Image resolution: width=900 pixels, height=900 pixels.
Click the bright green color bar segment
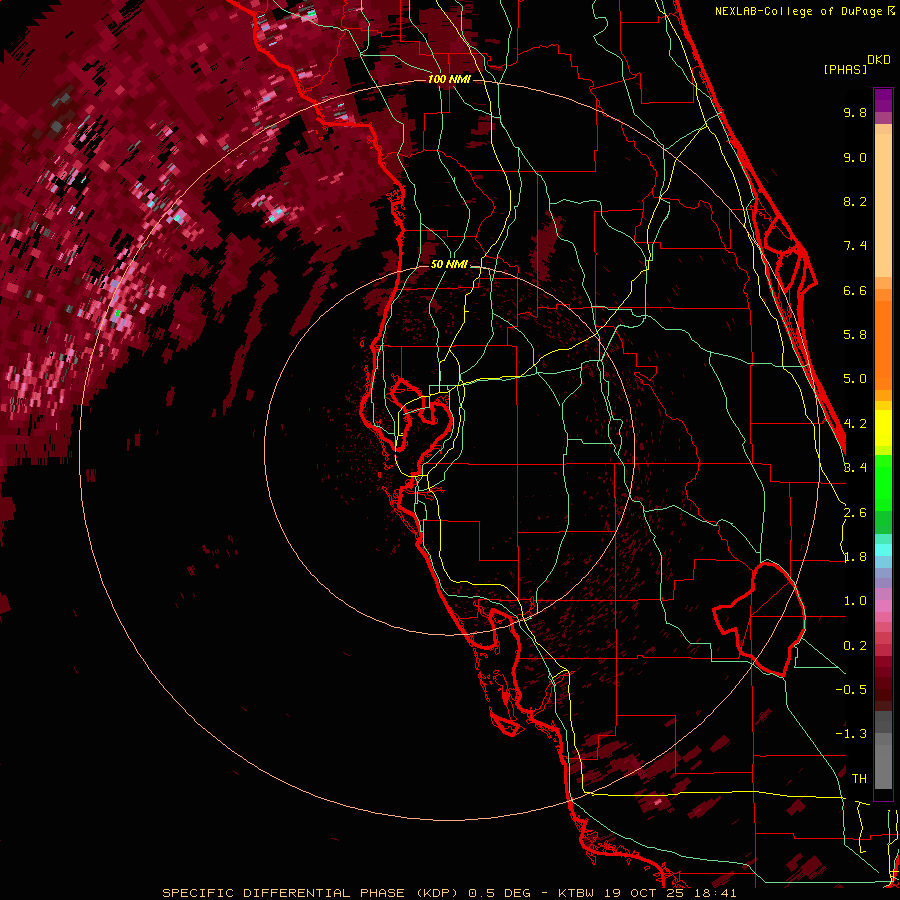click(883, 482)
